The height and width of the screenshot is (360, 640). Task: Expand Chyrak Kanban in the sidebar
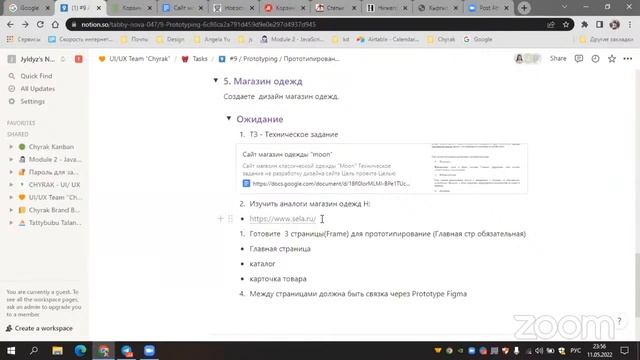[11, 147]
